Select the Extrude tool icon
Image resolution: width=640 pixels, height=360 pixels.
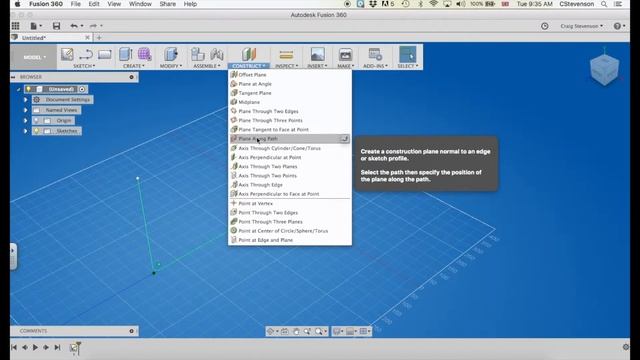tap(126, 54)
